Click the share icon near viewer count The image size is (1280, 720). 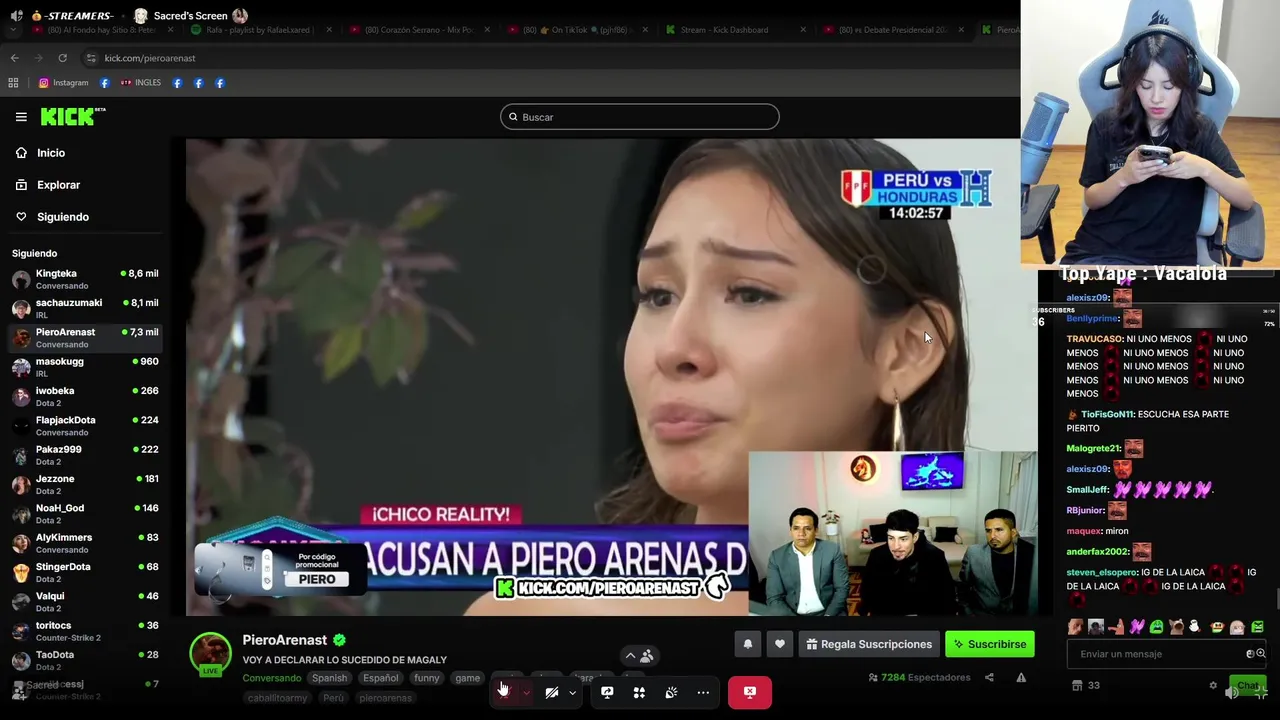tap(989, 678)
